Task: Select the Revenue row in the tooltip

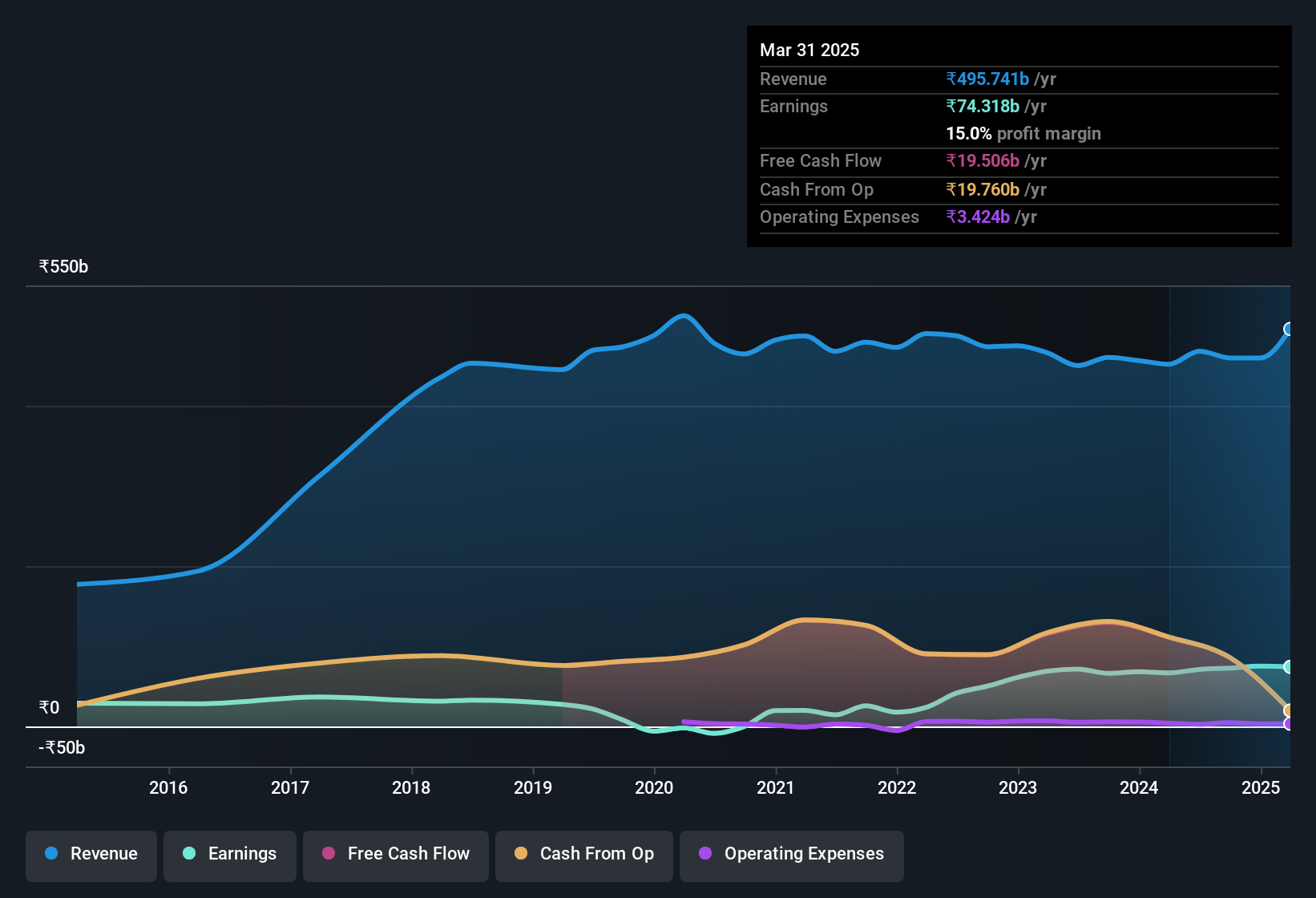Action: (1018, 79)
